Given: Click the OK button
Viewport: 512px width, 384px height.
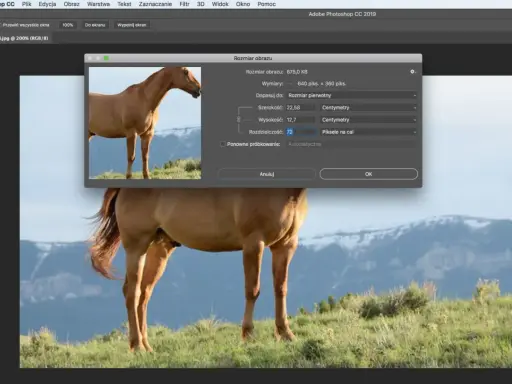Looking at the screenshot, I should pyautogui.click(x=368, y=174).
